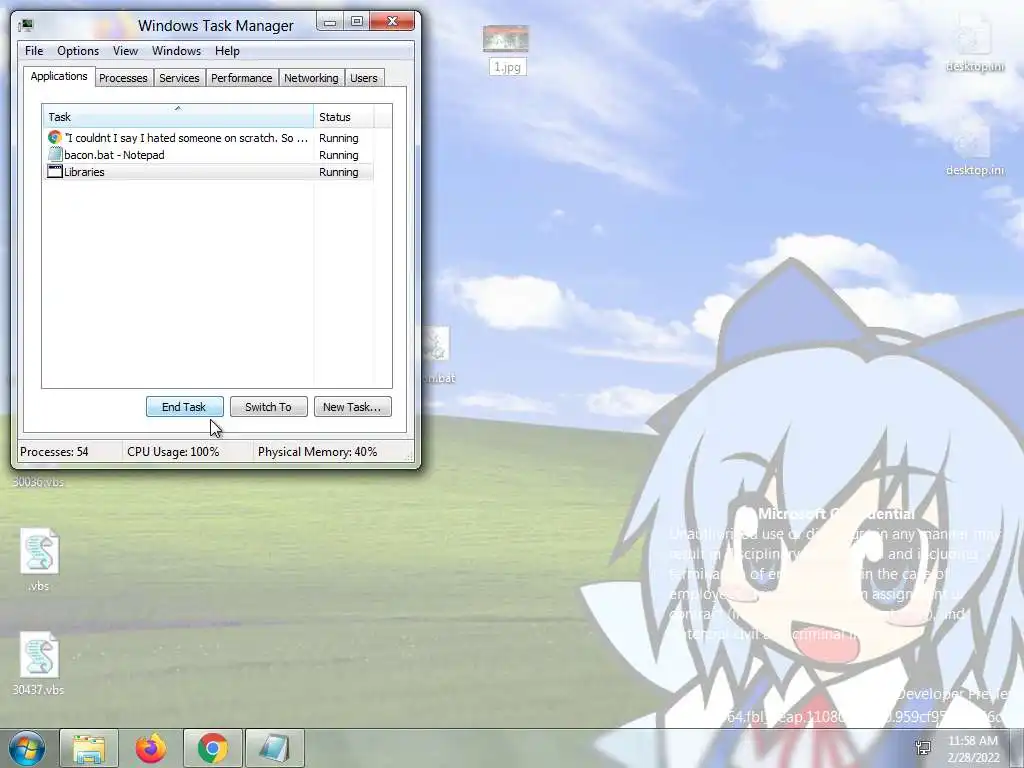Image resolution: width=1024 pixels, height=768 pixels.
Task: Select the 30437.vbs desktop file
Action: point(39,664)
